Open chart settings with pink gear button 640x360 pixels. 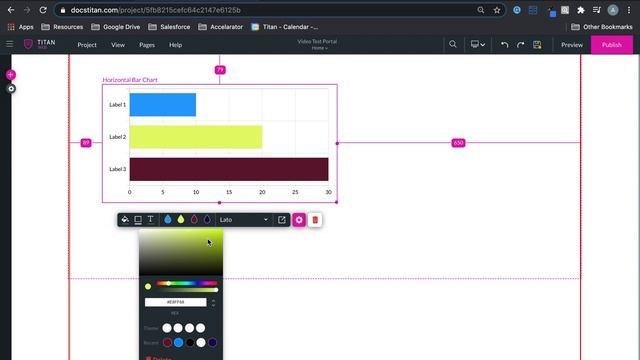299,220
